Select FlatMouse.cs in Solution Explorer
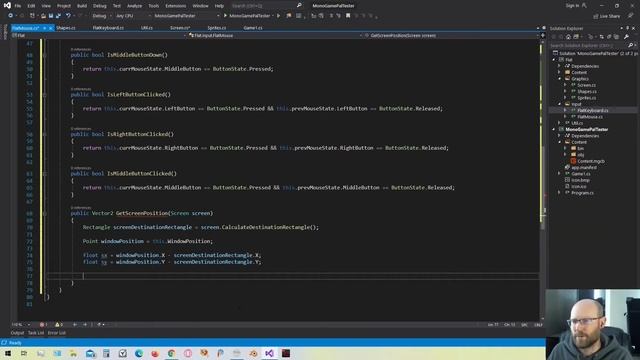This screenshot has width=640, height=360. [x=590, y=117]
